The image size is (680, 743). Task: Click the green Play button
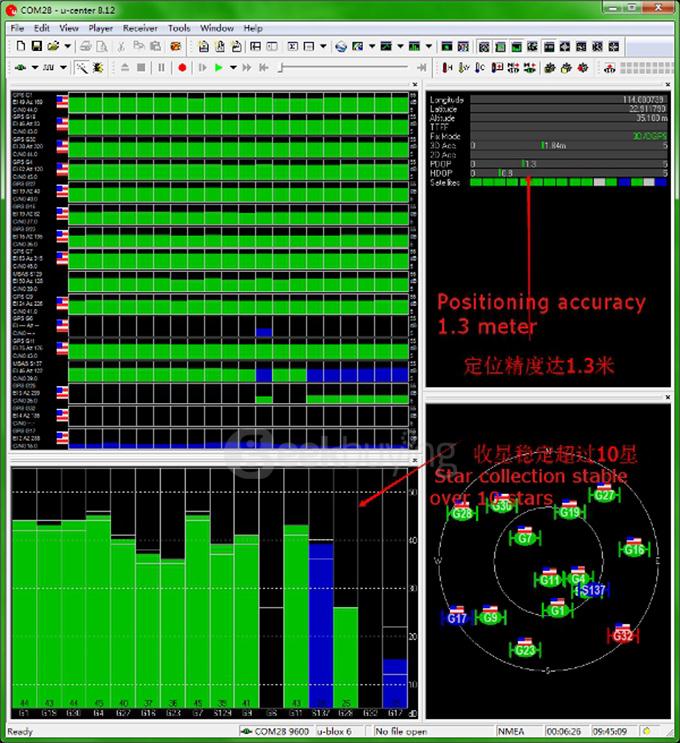[218, 67]
